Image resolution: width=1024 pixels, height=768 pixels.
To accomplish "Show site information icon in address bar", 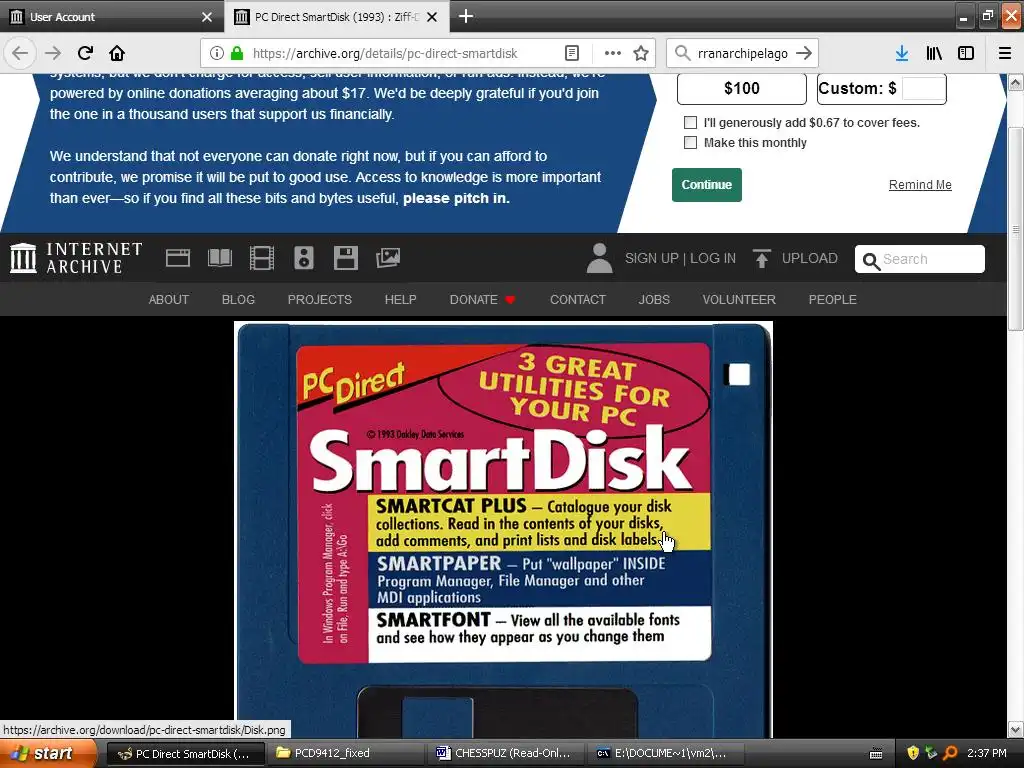I will (217, 53).
